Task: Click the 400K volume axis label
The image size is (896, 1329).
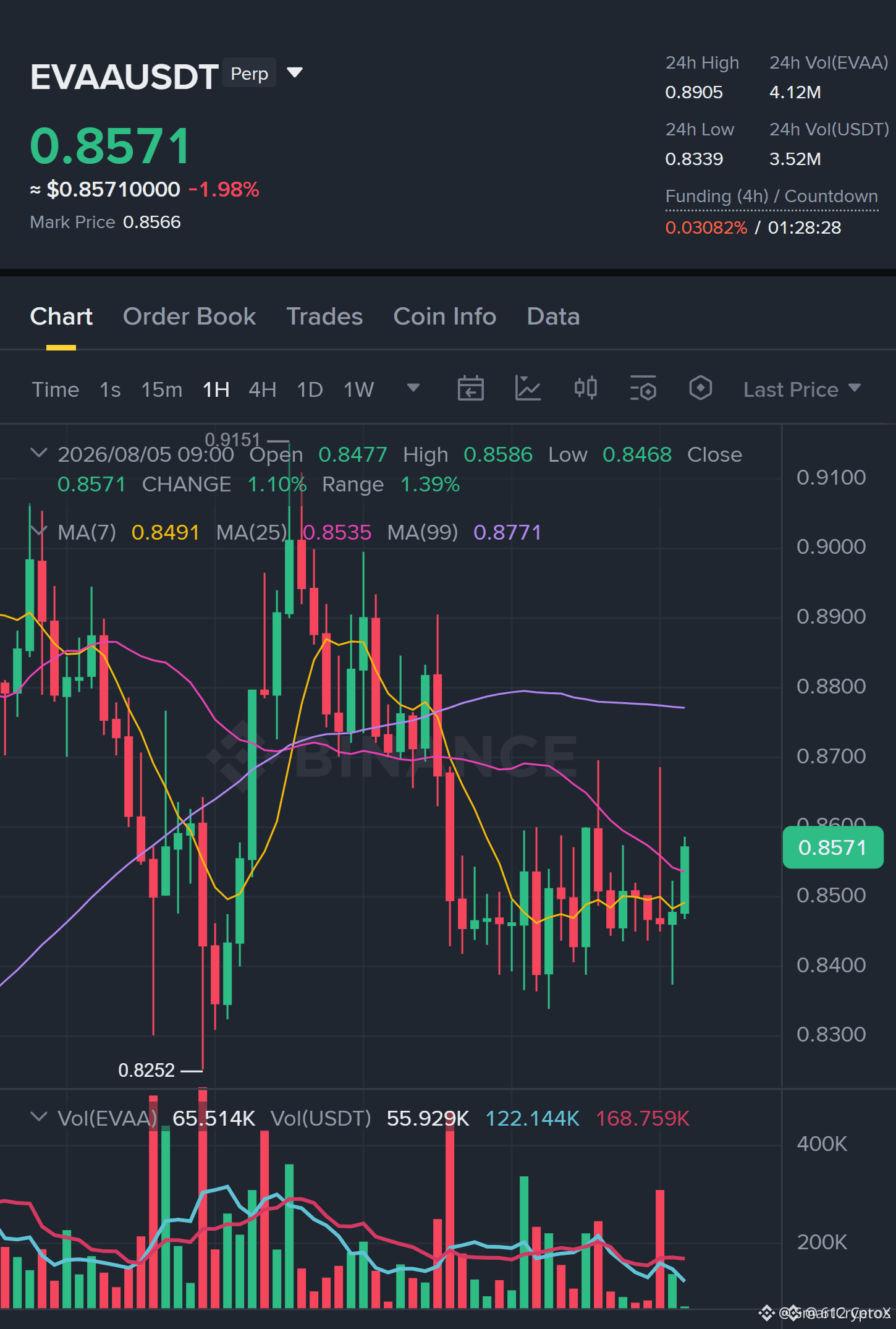Action: click(x=822, y=1144)
